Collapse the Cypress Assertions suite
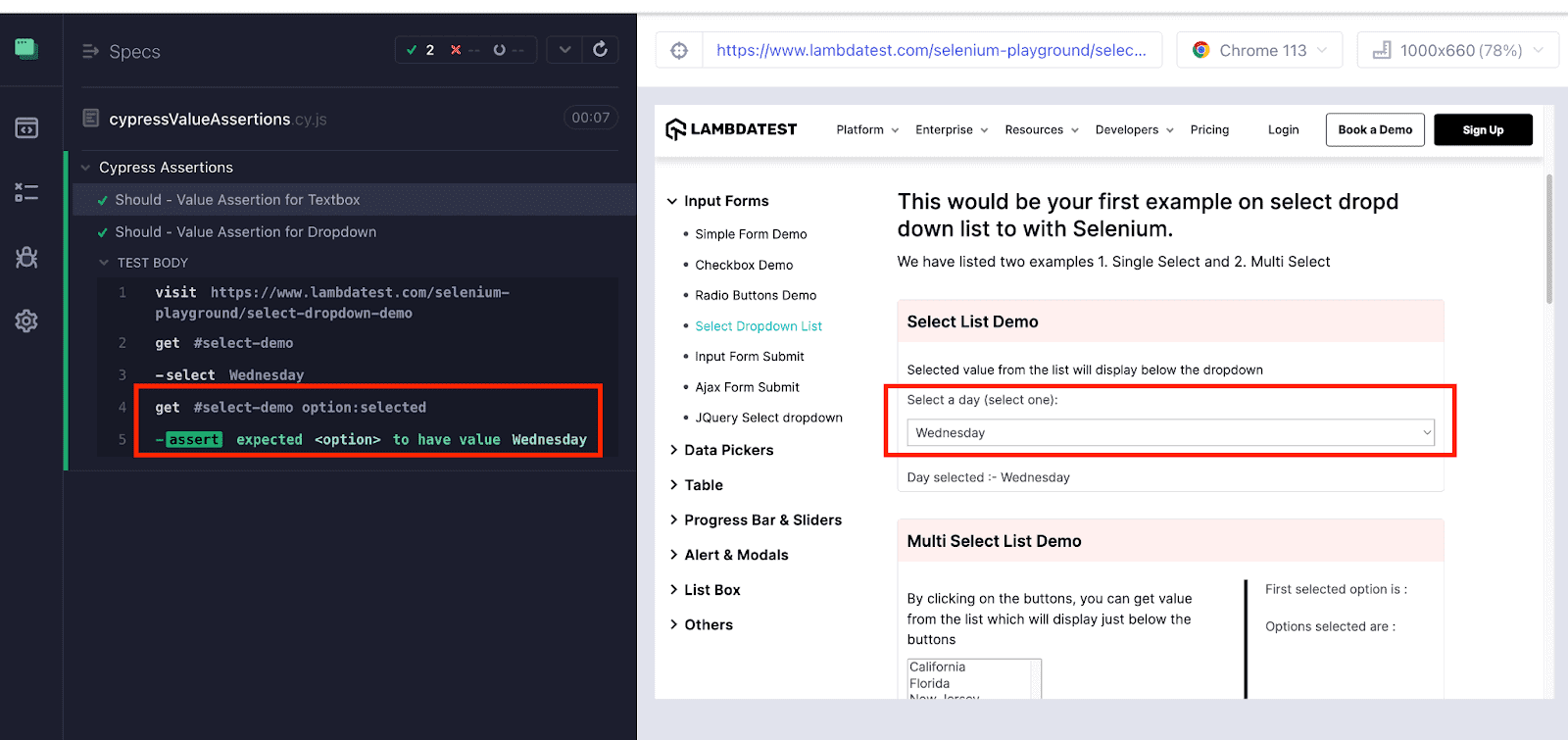Image resolution: width=1568 pixels, height=740 pixels. pyautogui.click(x=86, y=168)
